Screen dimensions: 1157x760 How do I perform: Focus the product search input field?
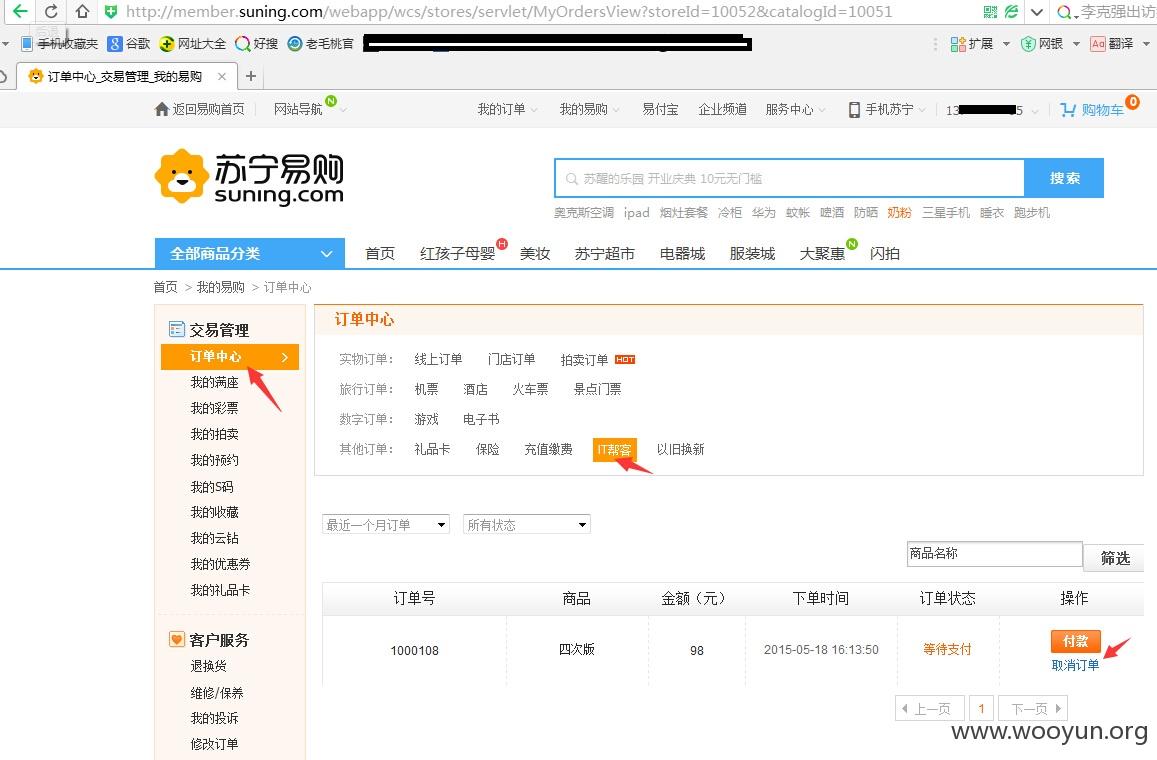tap(790, 178)
